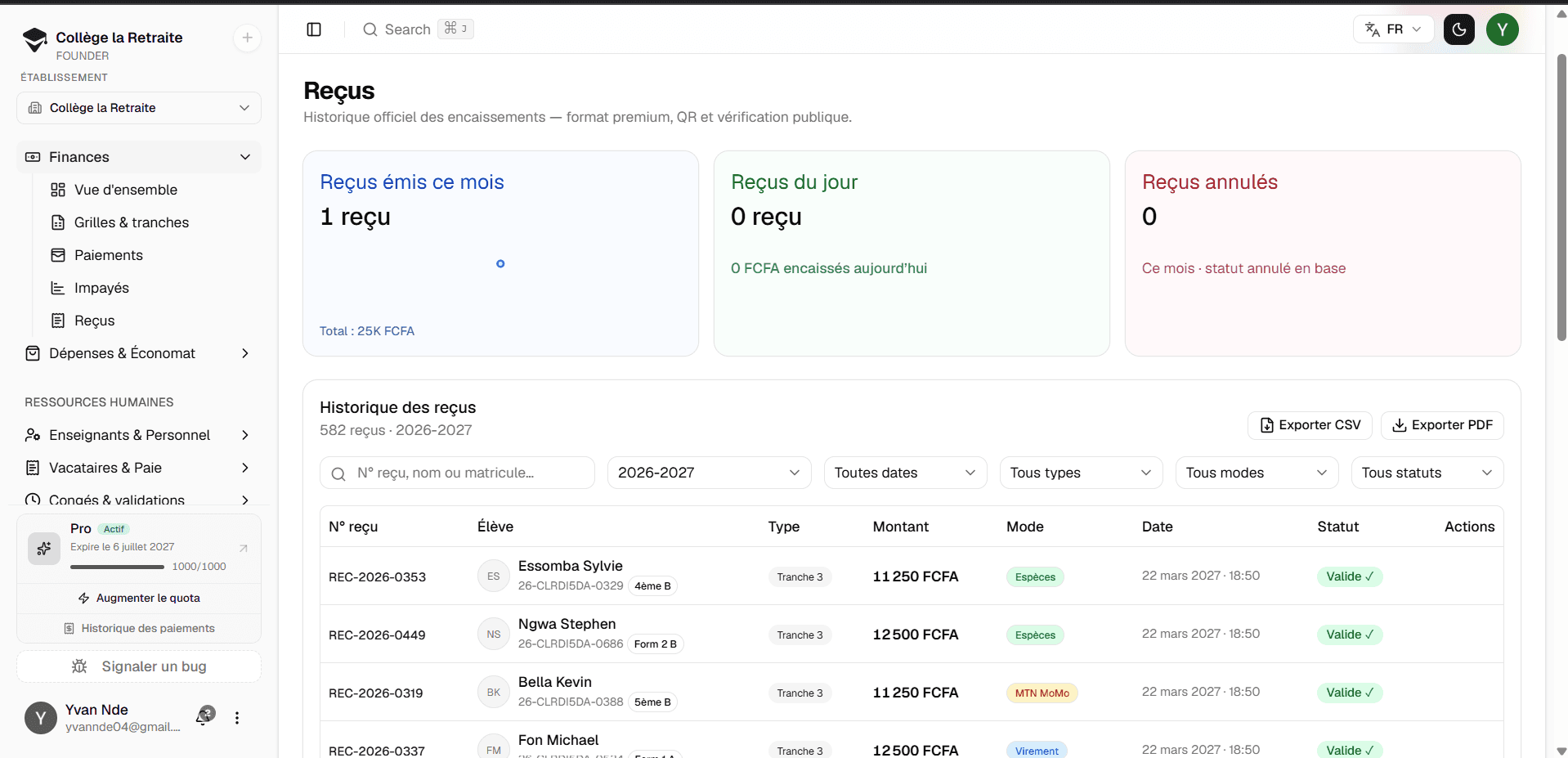The height and width of the screenshot is (758, 1568).
Task: Click the Montant column header
Action: (901, 527)
